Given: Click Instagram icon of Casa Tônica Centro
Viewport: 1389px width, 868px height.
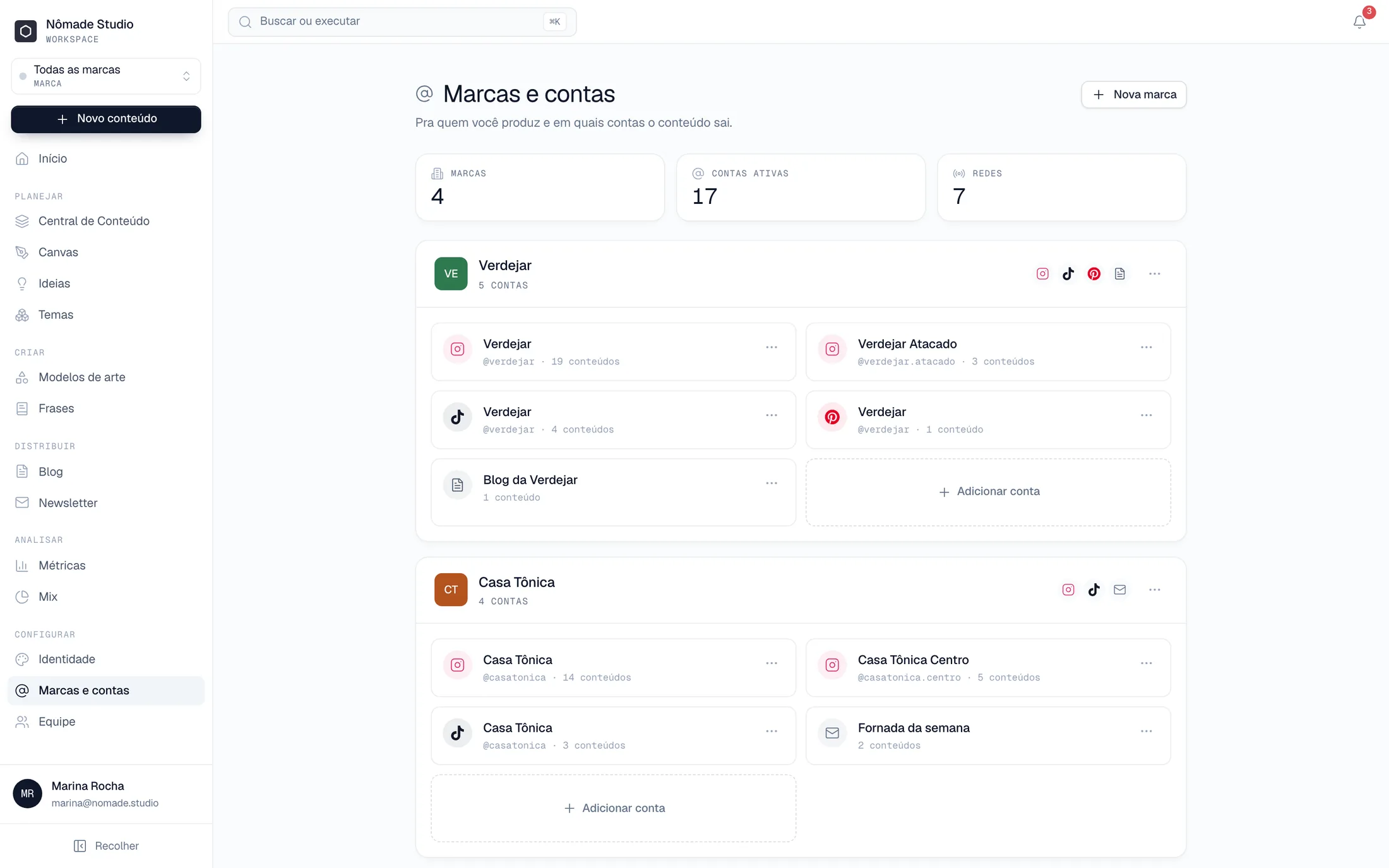Looking at the screenshot, I should tap(832, 665).
